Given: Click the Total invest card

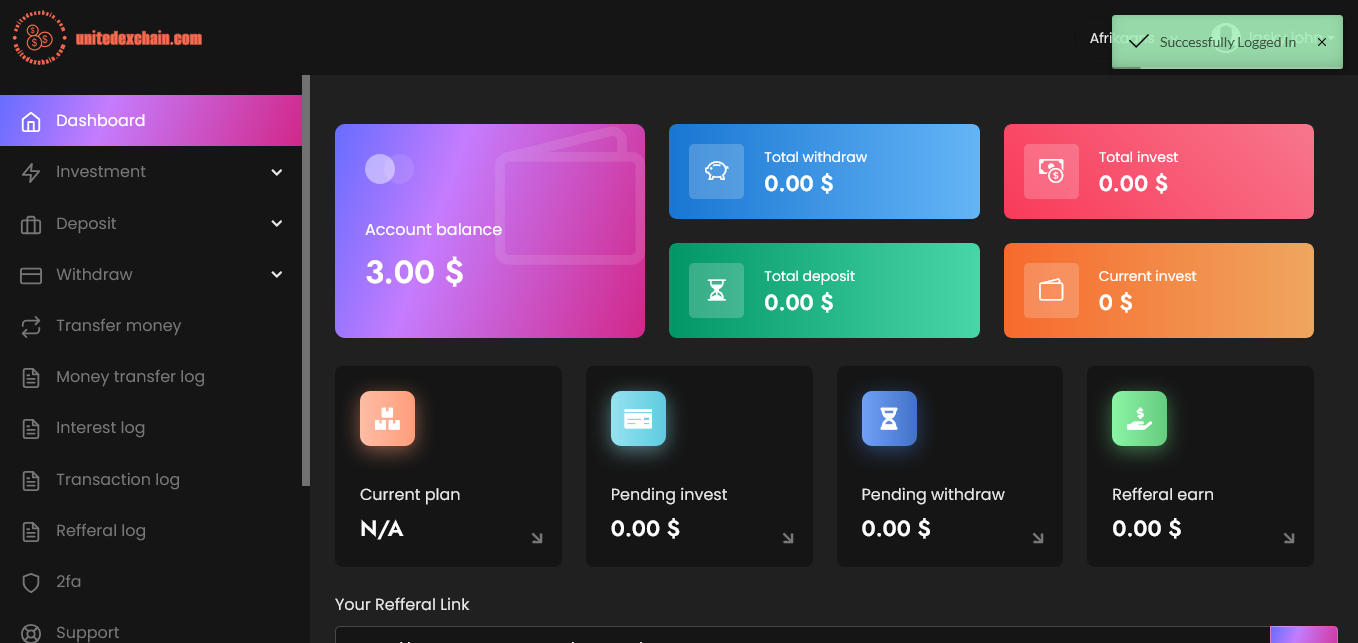Looking at the screenshot, I should 1159,171.
